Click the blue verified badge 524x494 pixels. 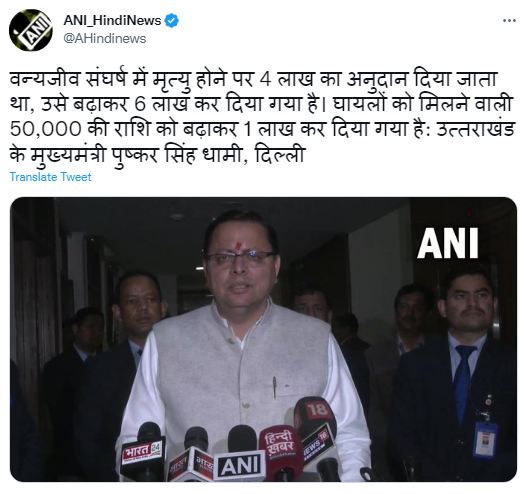click(x=171, y=21)
